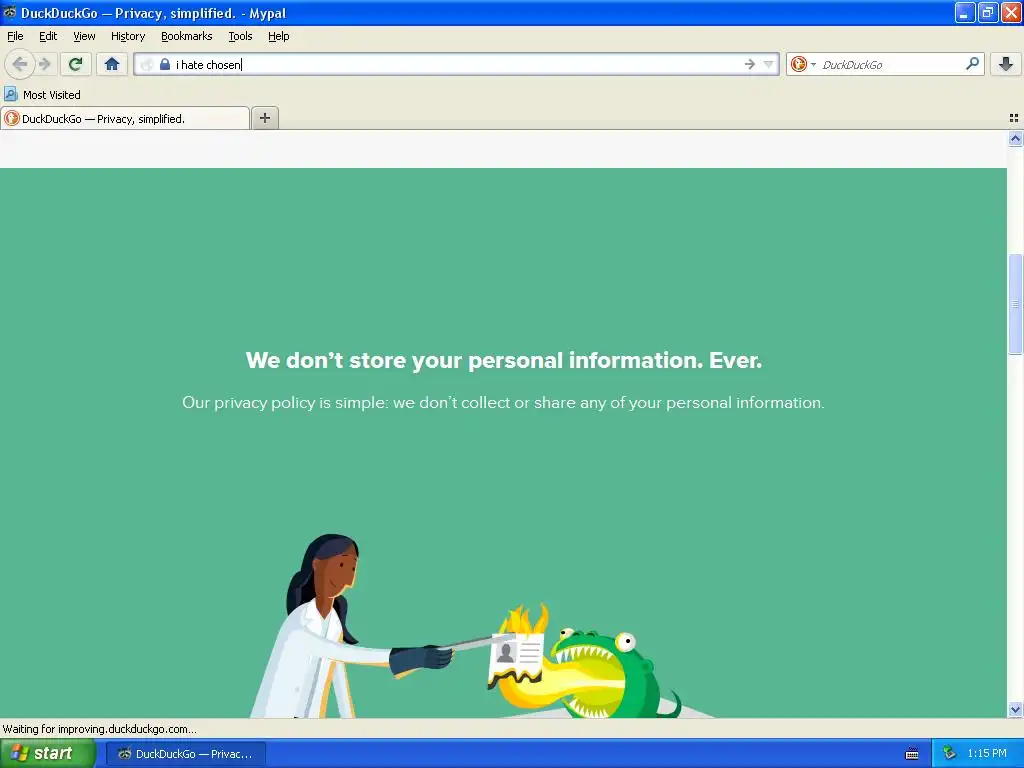Minimize the Mypal browser window

[x=965, y=12]
